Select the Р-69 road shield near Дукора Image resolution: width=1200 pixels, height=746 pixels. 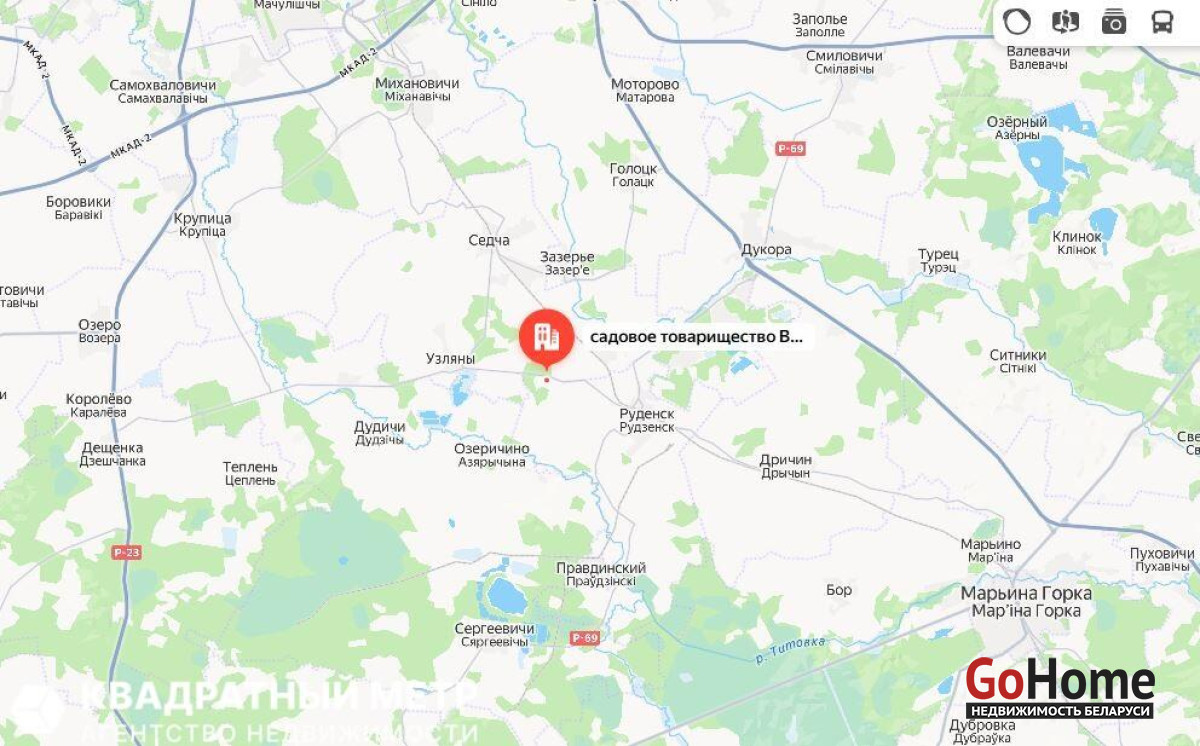click(790, 148)
